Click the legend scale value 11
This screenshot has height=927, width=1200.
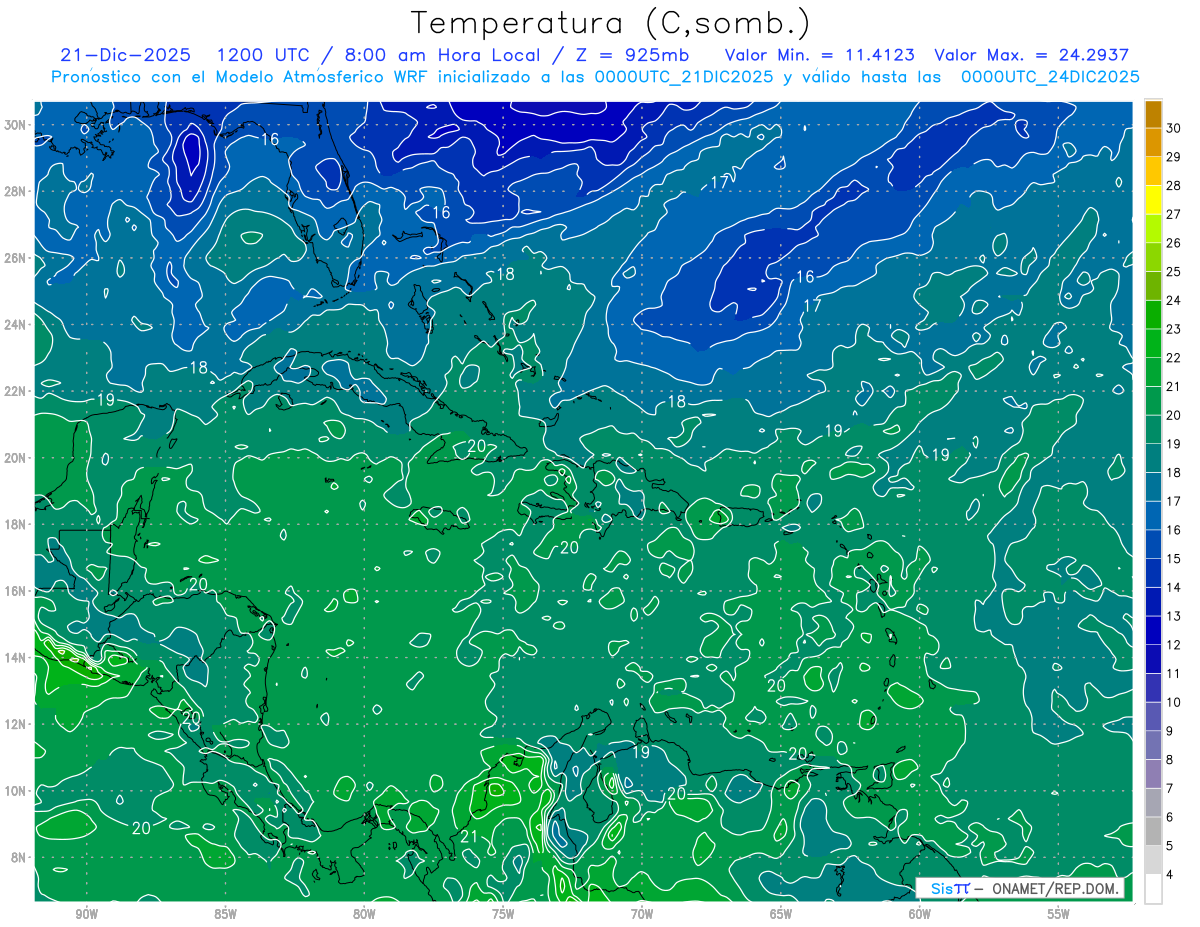click(x=1174, y=674)
